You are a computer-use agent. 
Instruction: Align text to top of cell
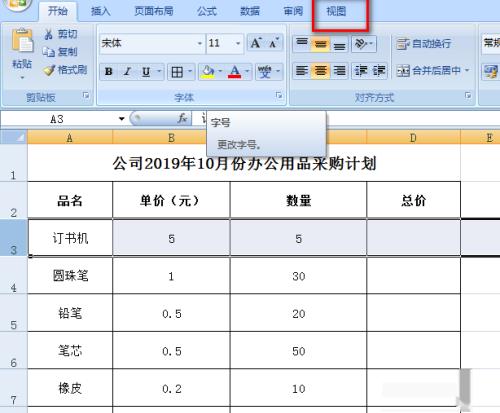coord(302,43)
